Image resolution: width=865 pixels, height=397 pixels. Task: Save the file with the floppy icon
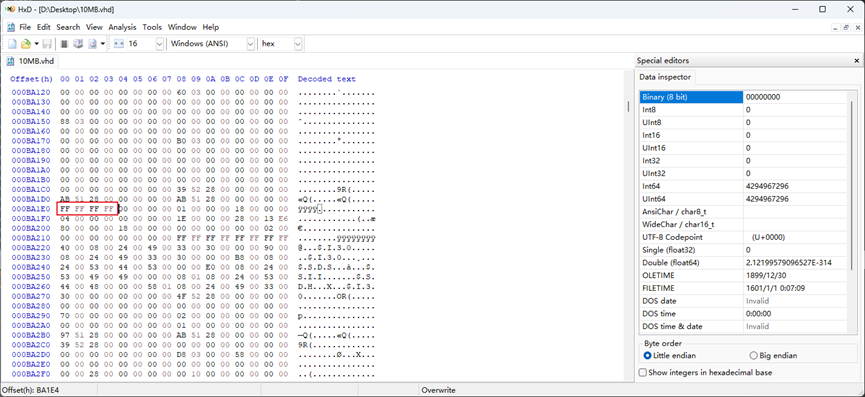click(47, 44)
